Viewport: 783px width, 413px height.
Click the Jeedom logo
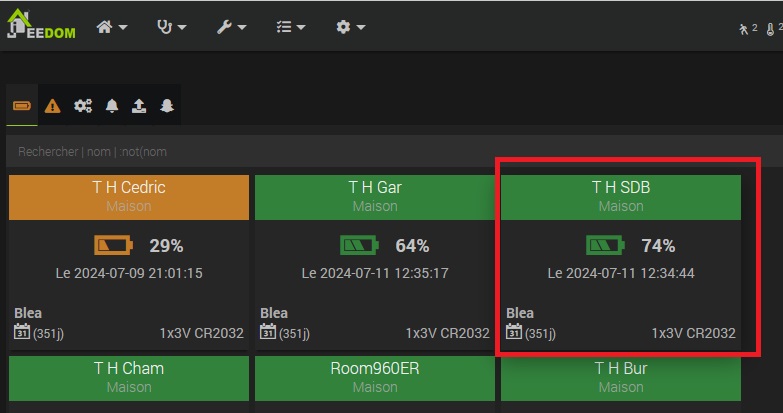pos(41,24)
